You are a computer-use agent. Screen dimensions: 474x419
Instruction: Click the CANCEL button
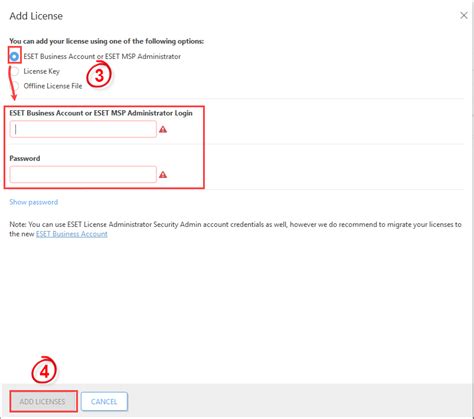click(104, 401)
